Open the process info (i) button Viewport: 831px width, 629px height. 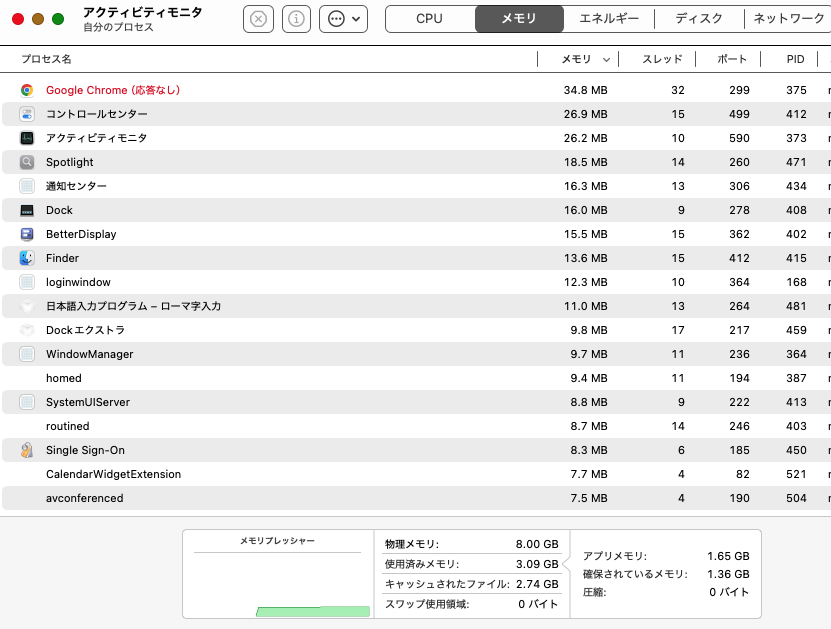pyautogui.click(x=296, y=19)
